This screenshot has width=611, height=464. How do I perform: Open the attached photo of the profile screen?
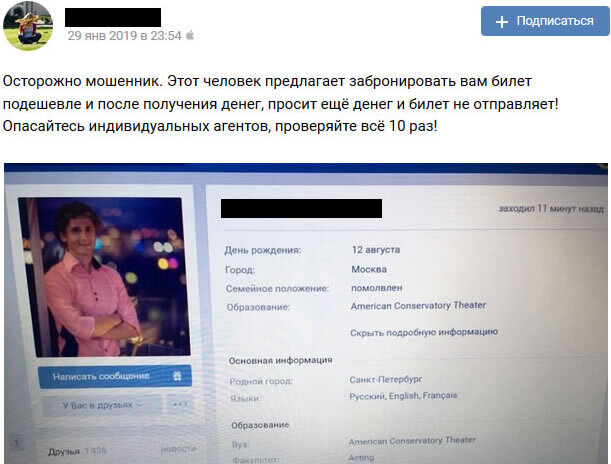tap(306, 313)
